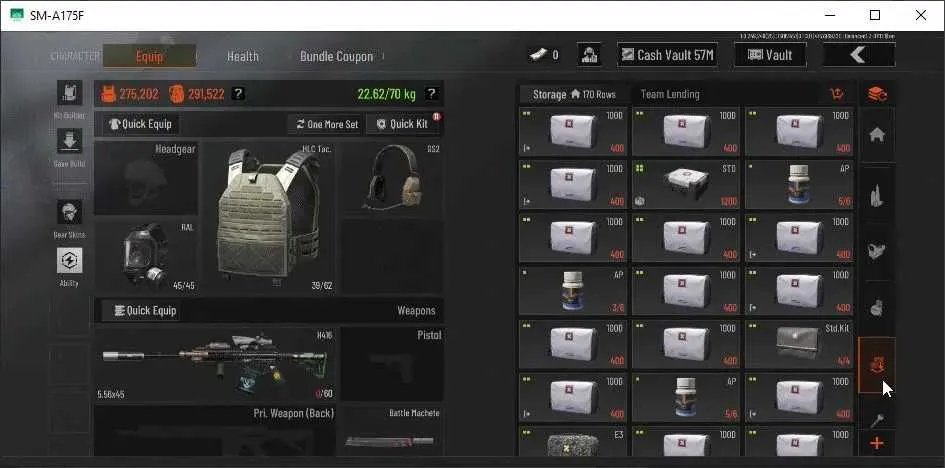Select the Pri. Weapon (Back) slot

pyautogui.click(x=215, y=431)
